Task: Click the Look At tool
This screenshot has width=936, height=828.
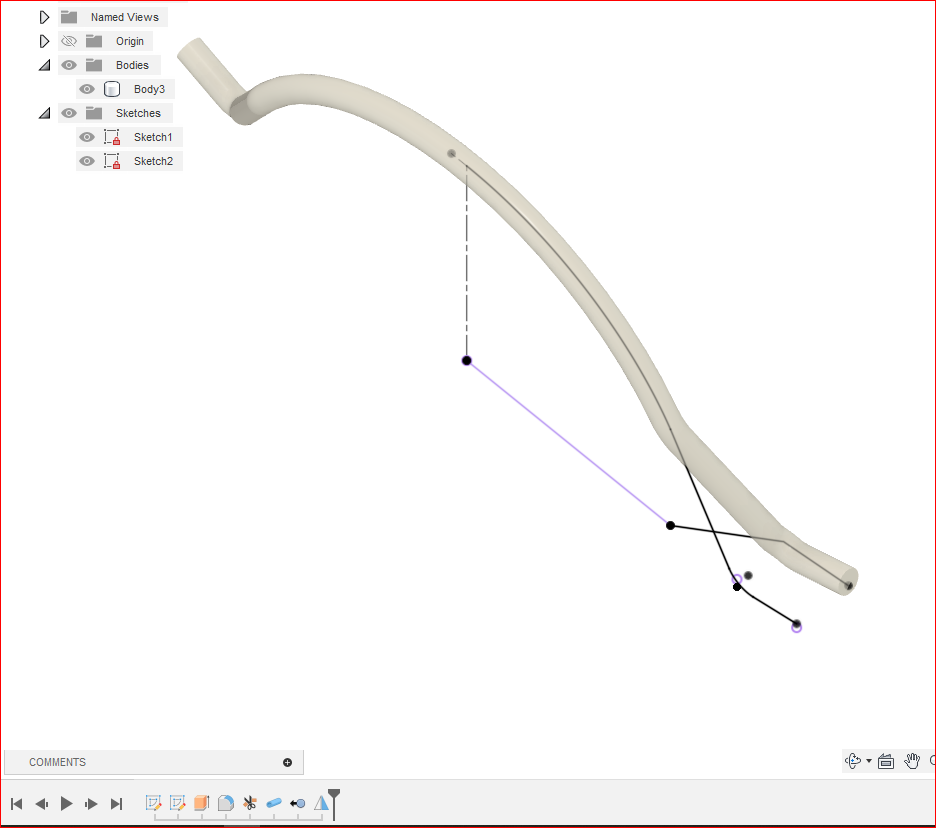Action: pos(886,761)
